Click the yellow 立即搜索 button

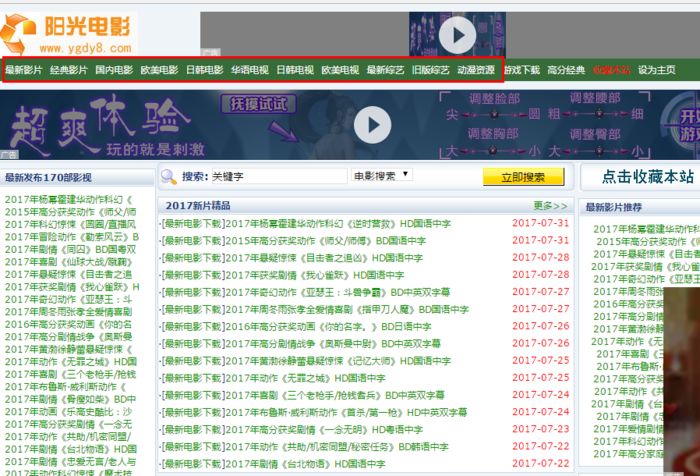point(523,177)
